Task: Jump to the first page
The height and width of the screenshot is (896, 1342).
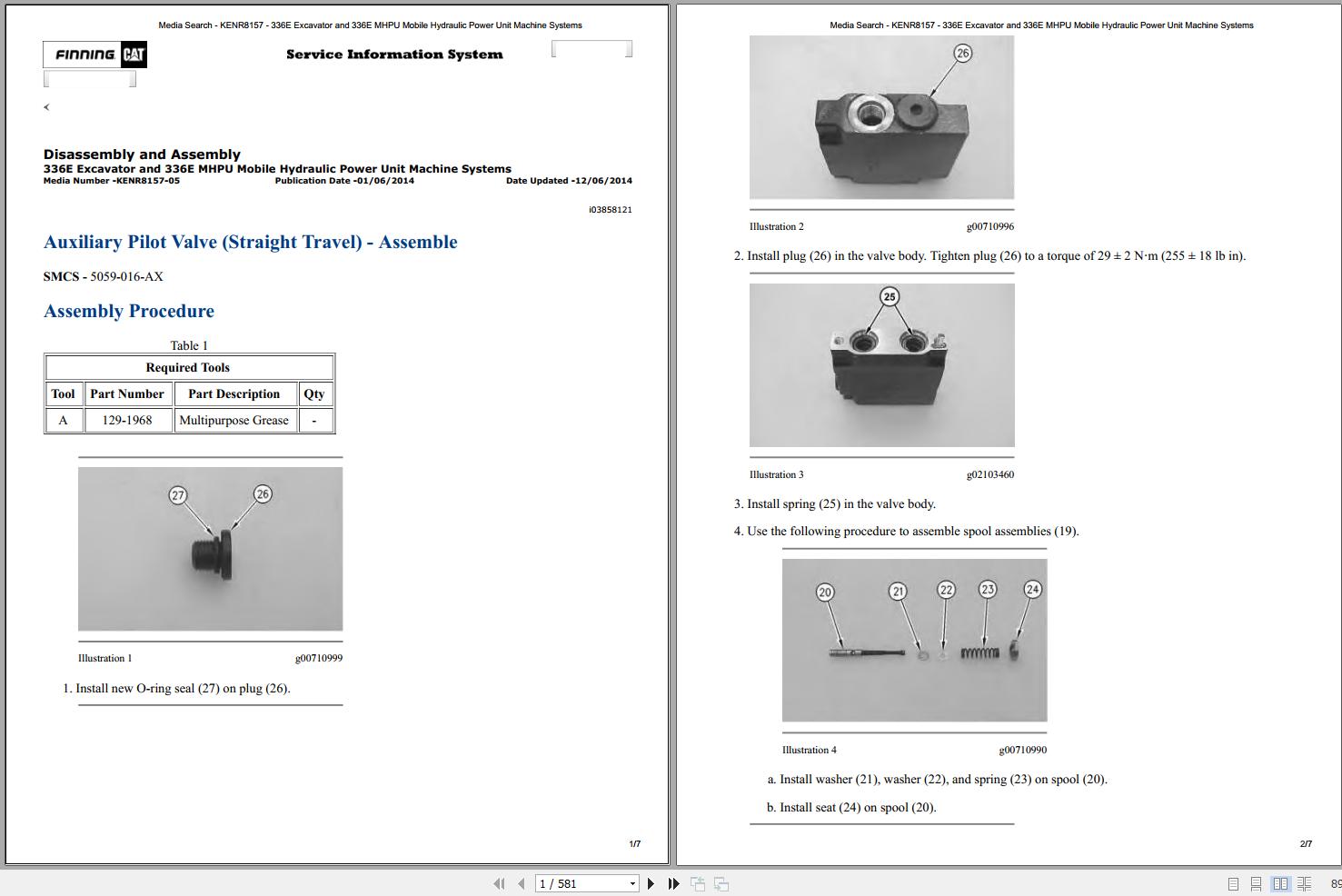Action: click(499, 883)
